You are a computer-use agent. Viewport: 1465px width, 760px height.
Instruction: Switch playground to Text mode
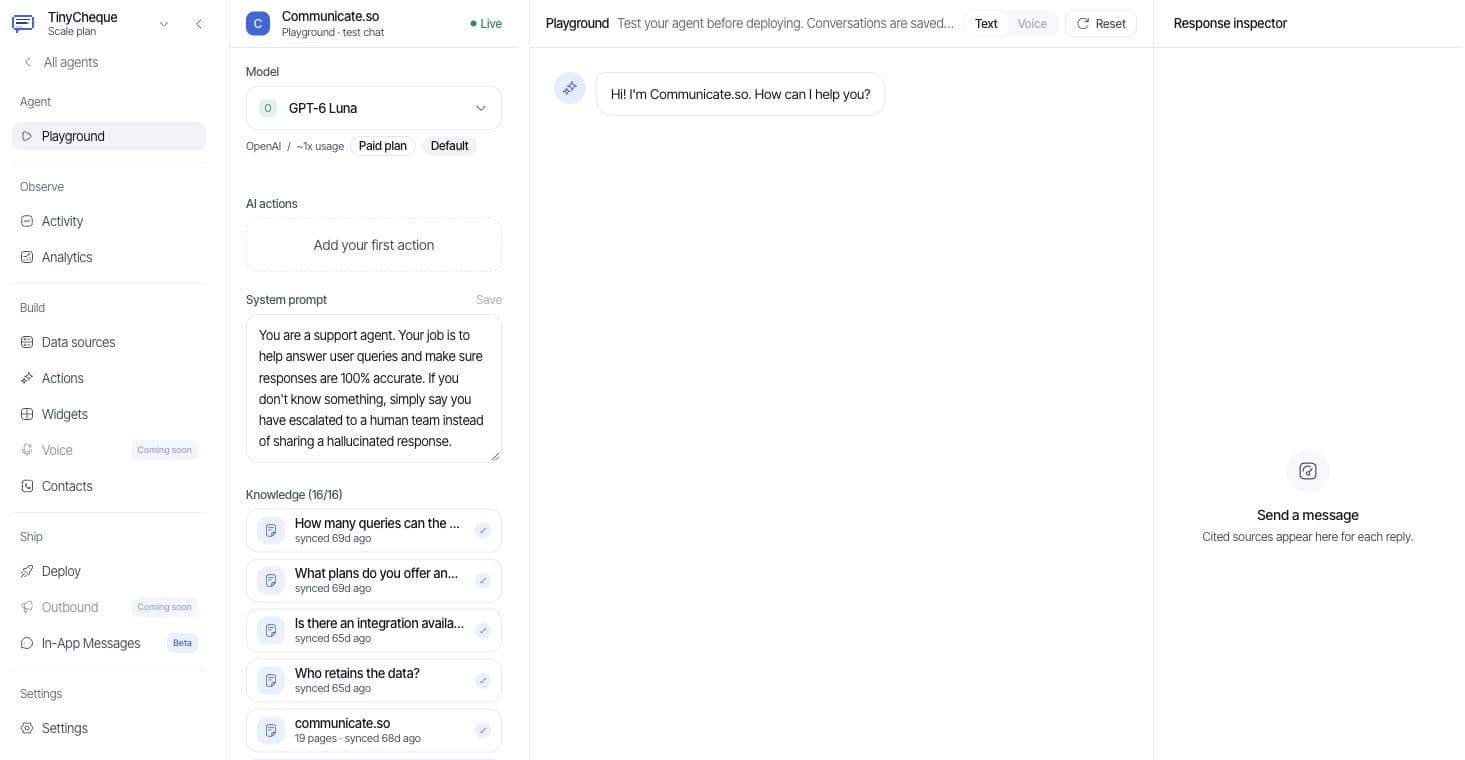[986, 24]
